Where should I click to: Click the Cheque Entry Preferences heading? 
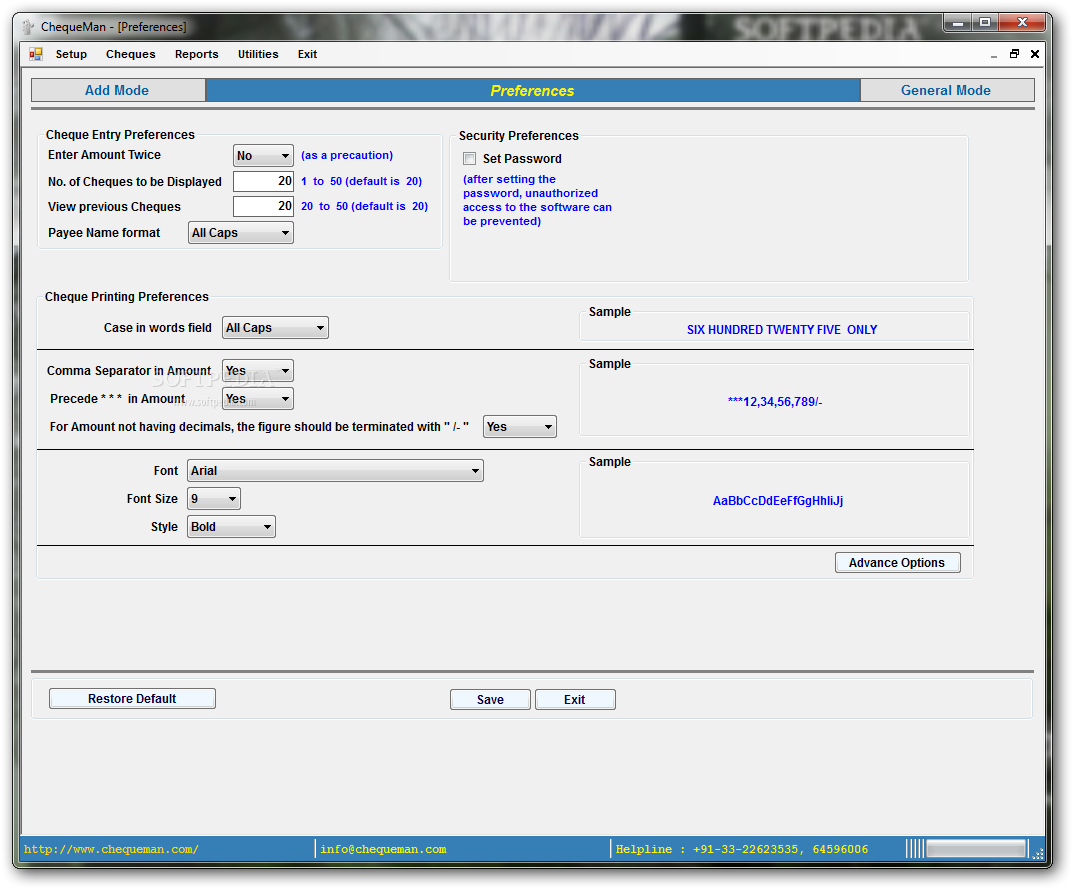[120, 135]
